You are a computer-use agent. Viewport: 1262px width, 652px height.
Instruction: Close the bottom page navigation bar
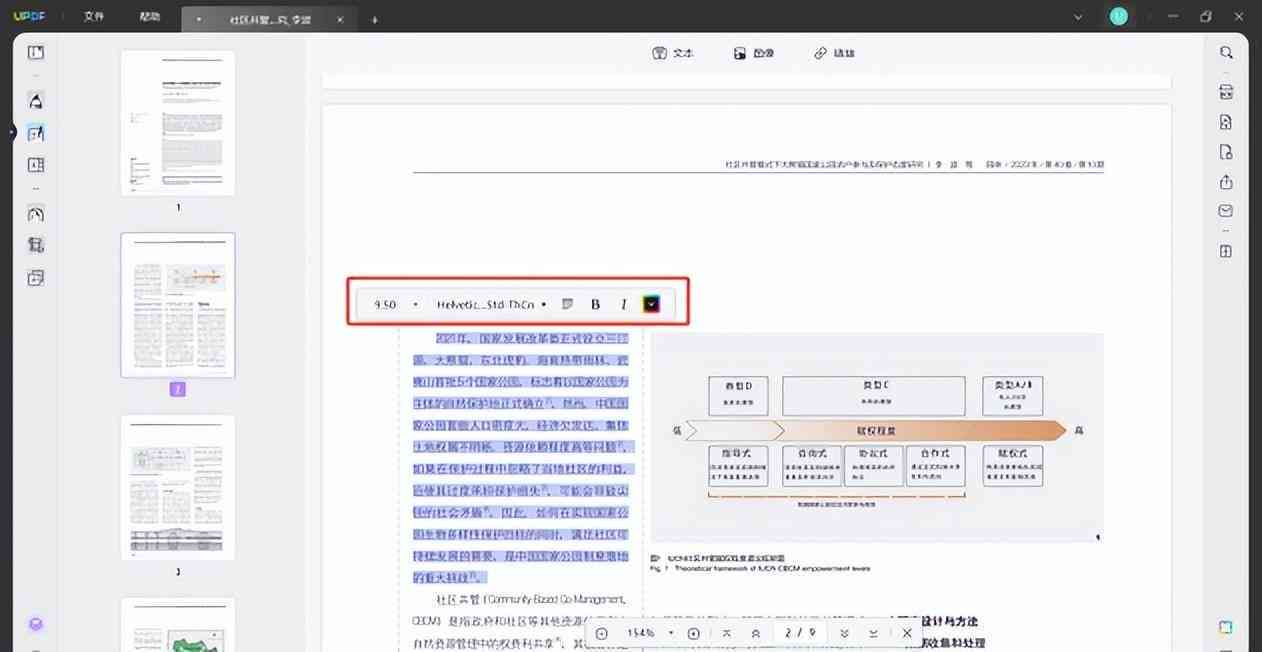(907, 633)
